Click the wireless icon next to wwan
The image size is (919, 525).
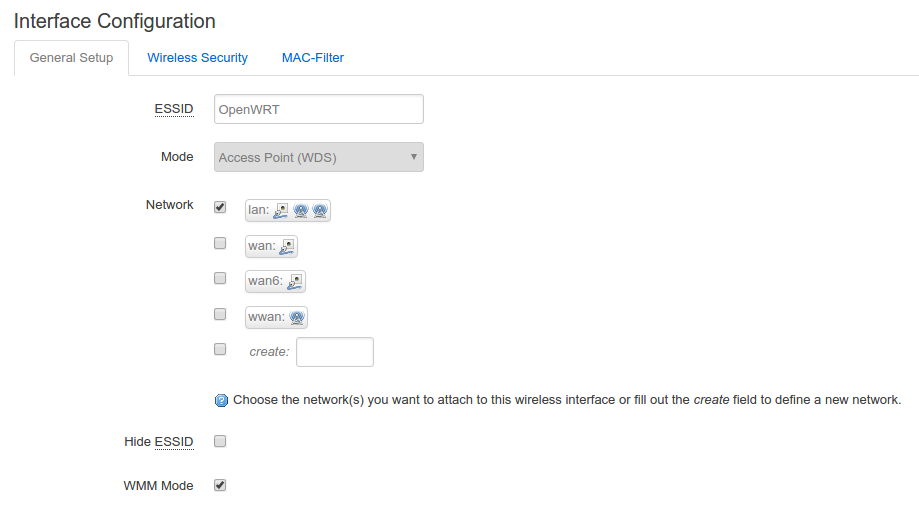click(297, 318)
